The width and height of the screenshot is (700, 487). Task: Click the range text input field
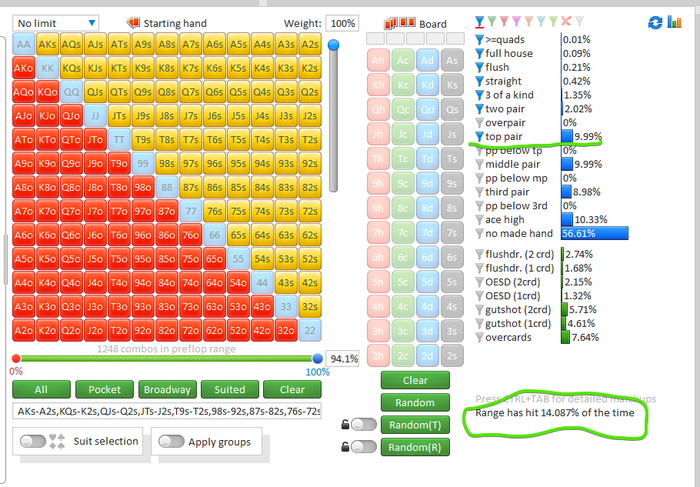click(167, 411)
